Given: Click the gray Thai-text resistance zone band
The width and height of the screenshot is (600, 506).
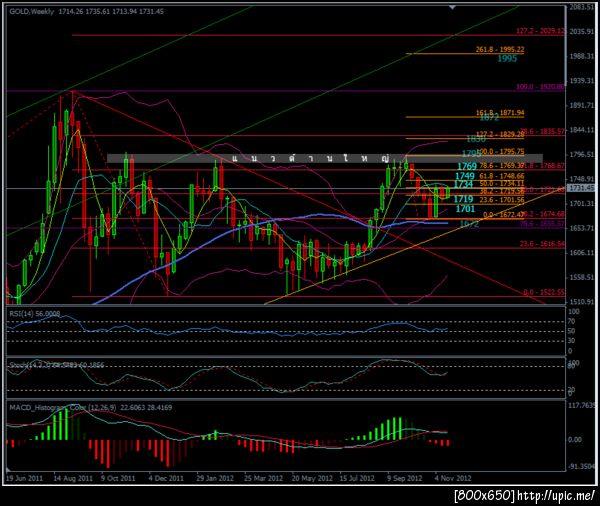Looking at the screenshot, I should (324, 158).
